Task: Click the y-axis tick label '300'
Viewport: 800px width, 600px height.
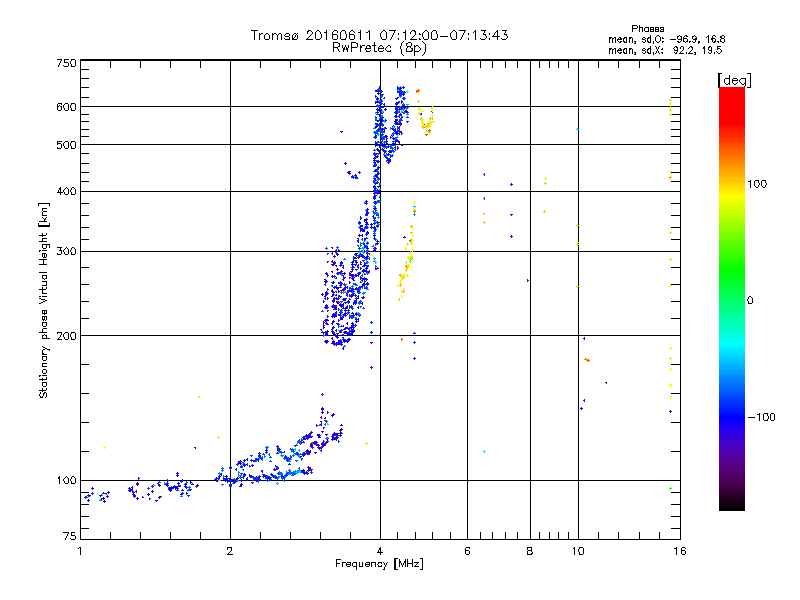Action: click(66, 252)
